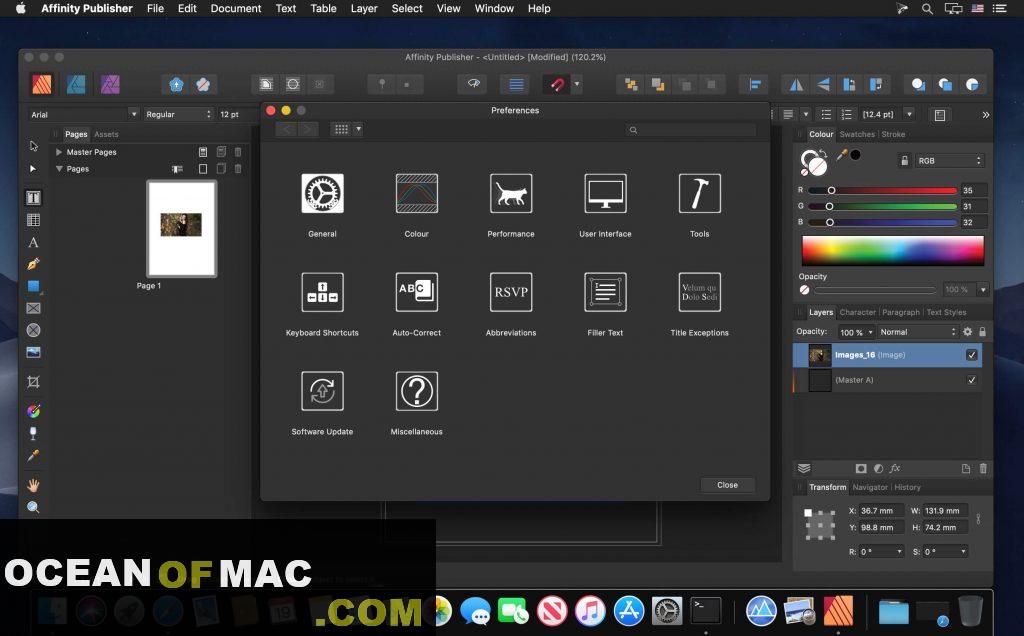The image size is (1024, 636).
Task: Collapse Pages section
Action: point(59,168)
